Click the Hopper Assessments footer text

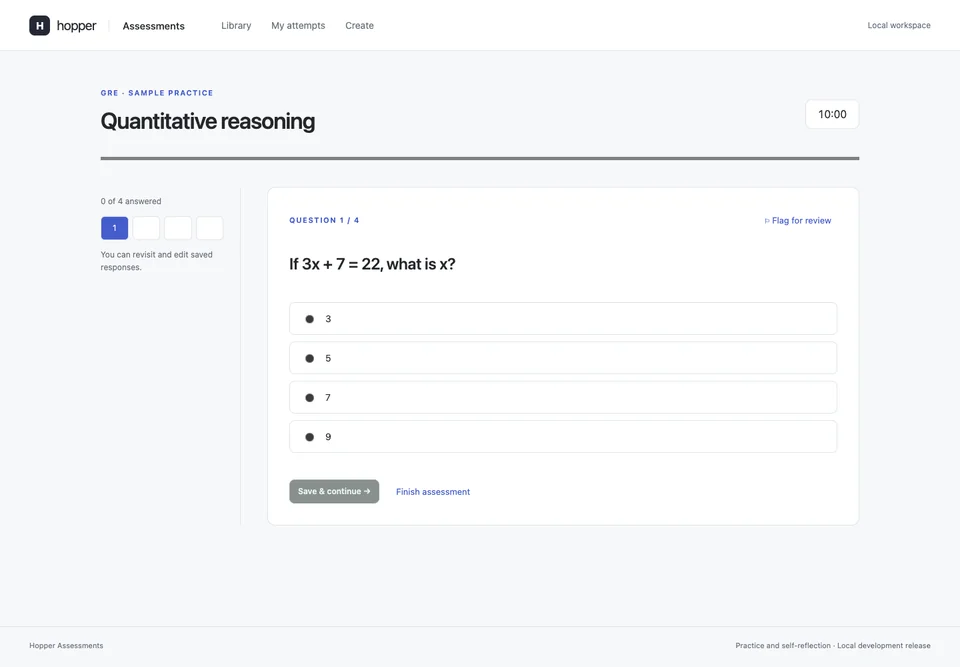click(66, 646)
